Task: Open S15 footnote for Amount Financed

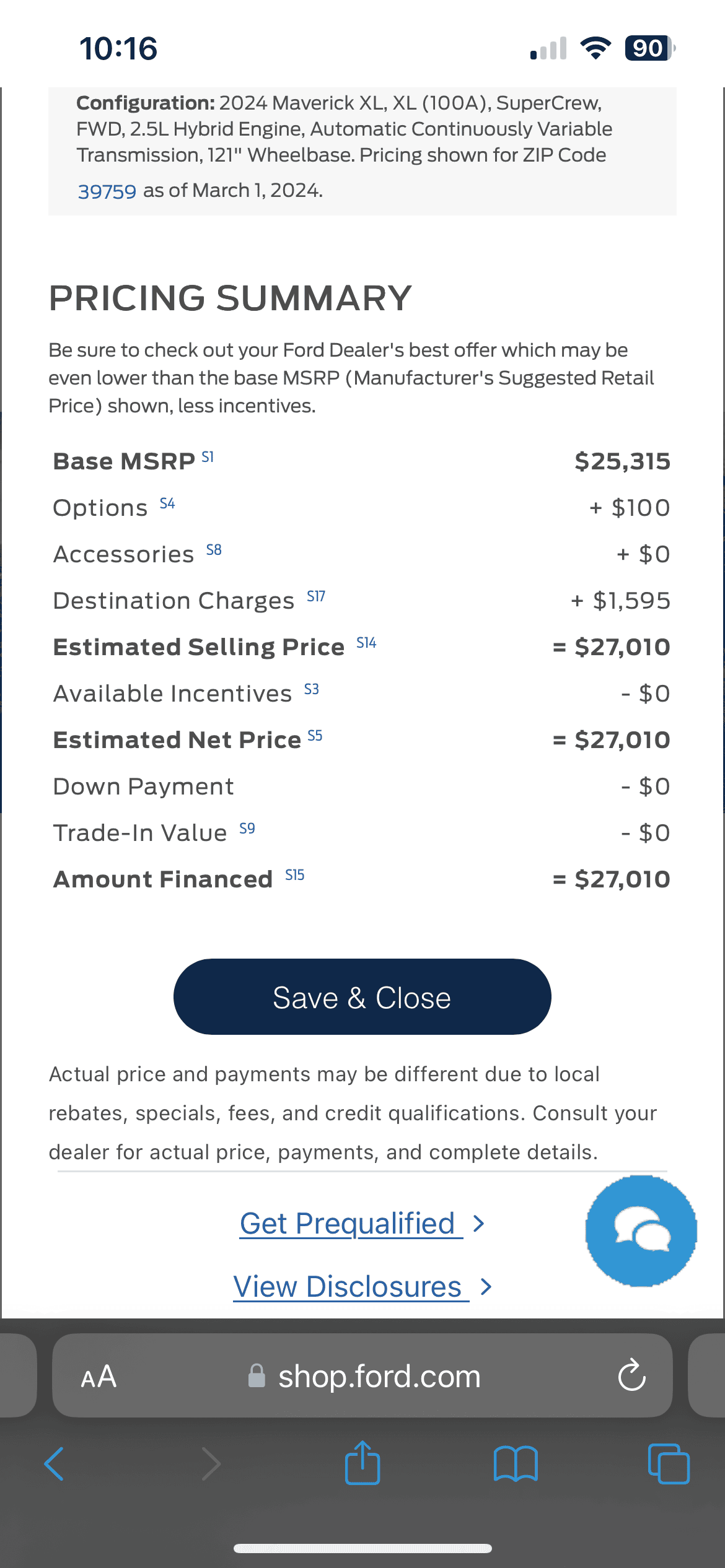Action: [x=295, y=876]
